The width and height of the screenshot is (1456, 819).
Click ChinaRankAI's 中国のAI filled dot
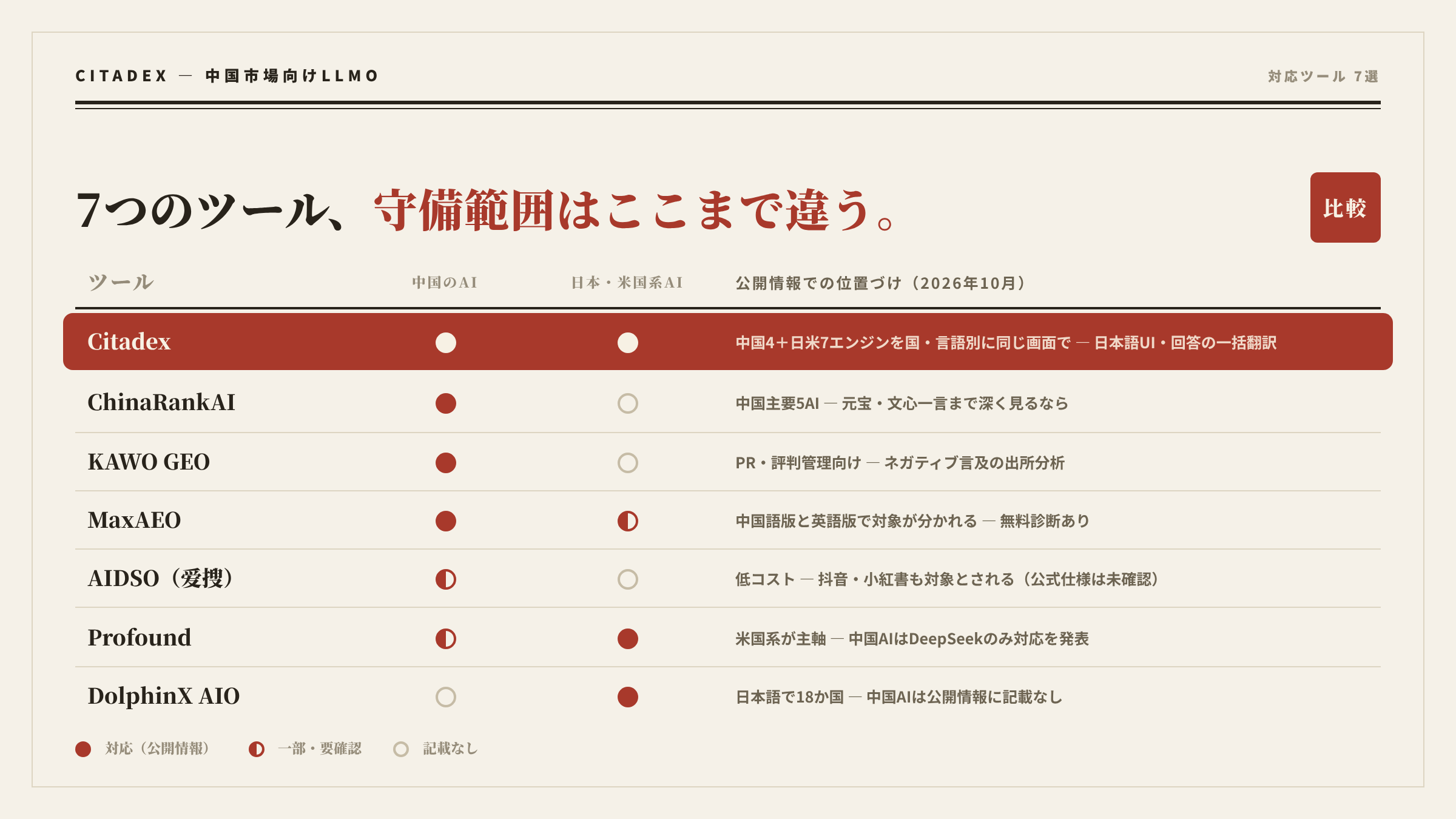446,403
